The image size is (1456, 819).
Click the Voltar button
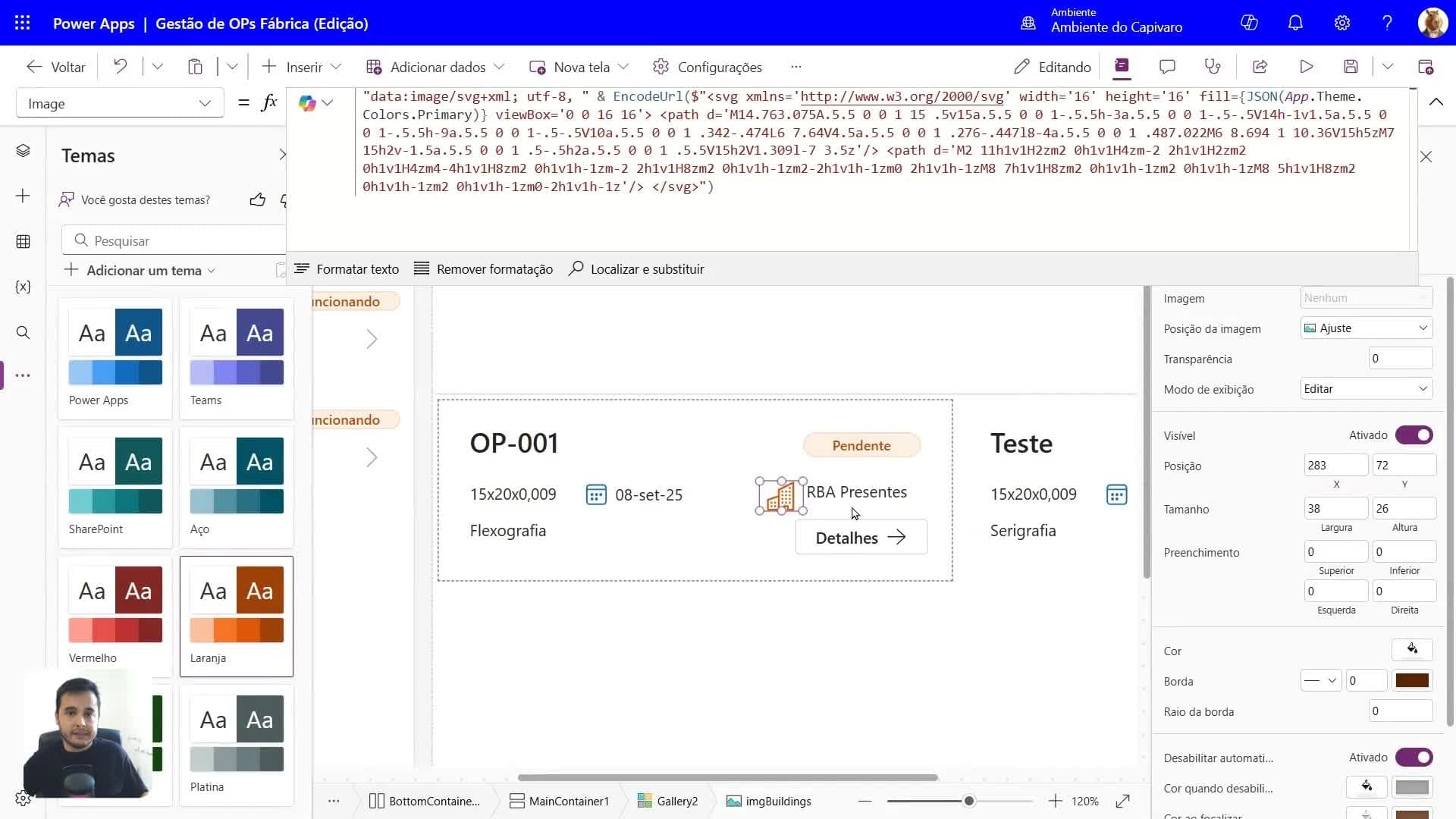pos(55,67)
